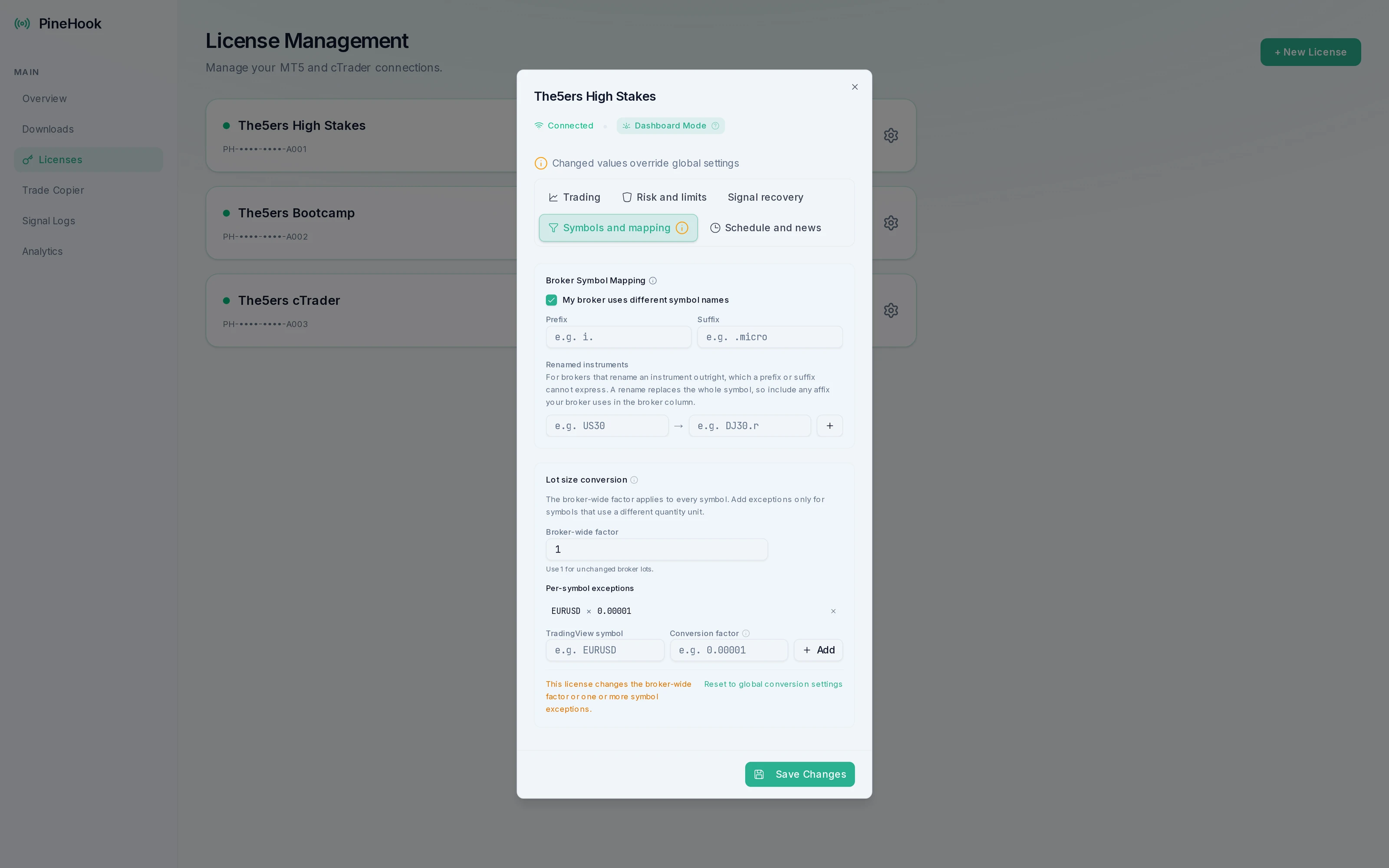The image size is (1389, 868).
Task: Open Signal Logs in the sidebar
Action: [x=89, y=221]
